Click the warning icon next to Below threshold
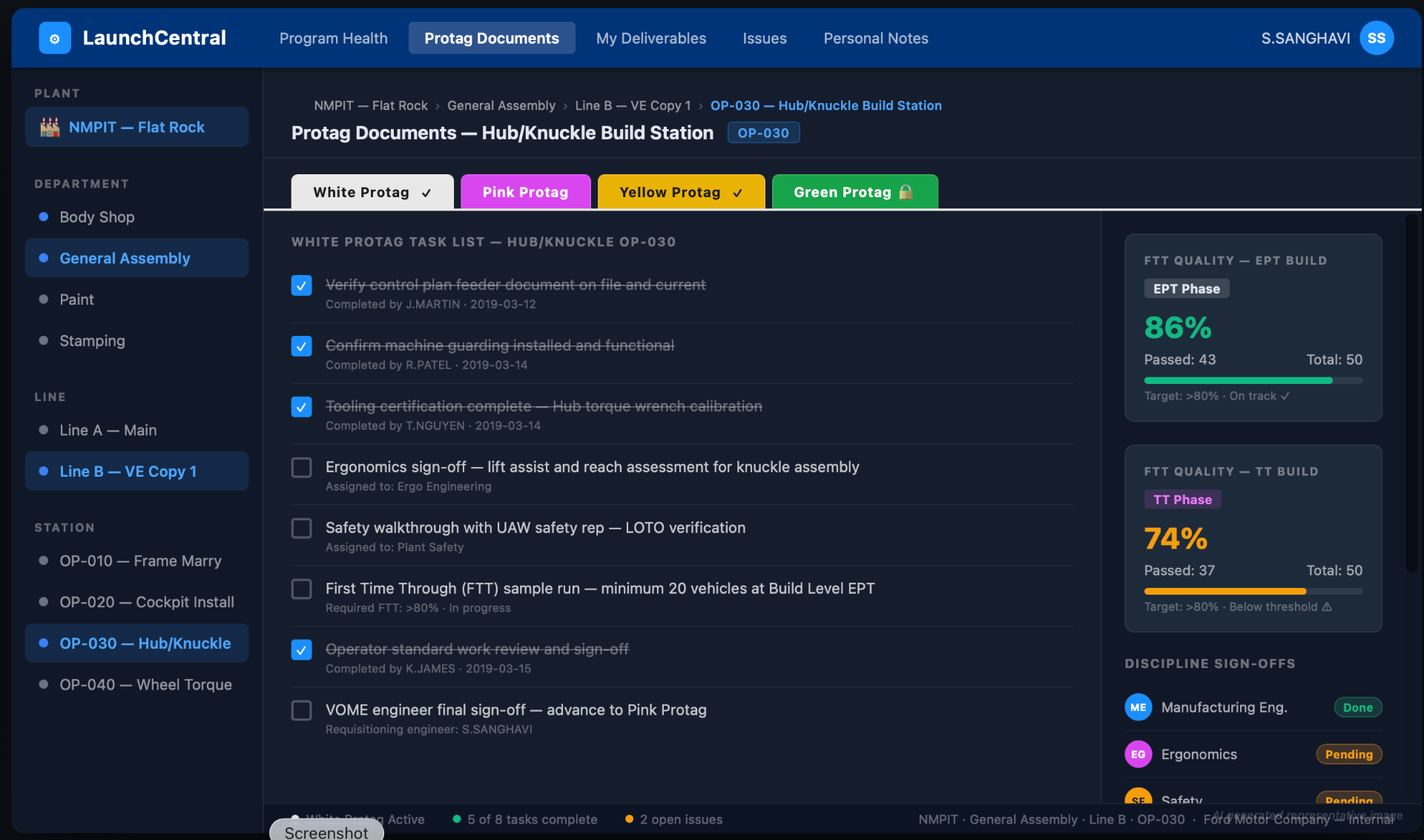Viewport: 1424px width, 840px height. coord(1327,606)
